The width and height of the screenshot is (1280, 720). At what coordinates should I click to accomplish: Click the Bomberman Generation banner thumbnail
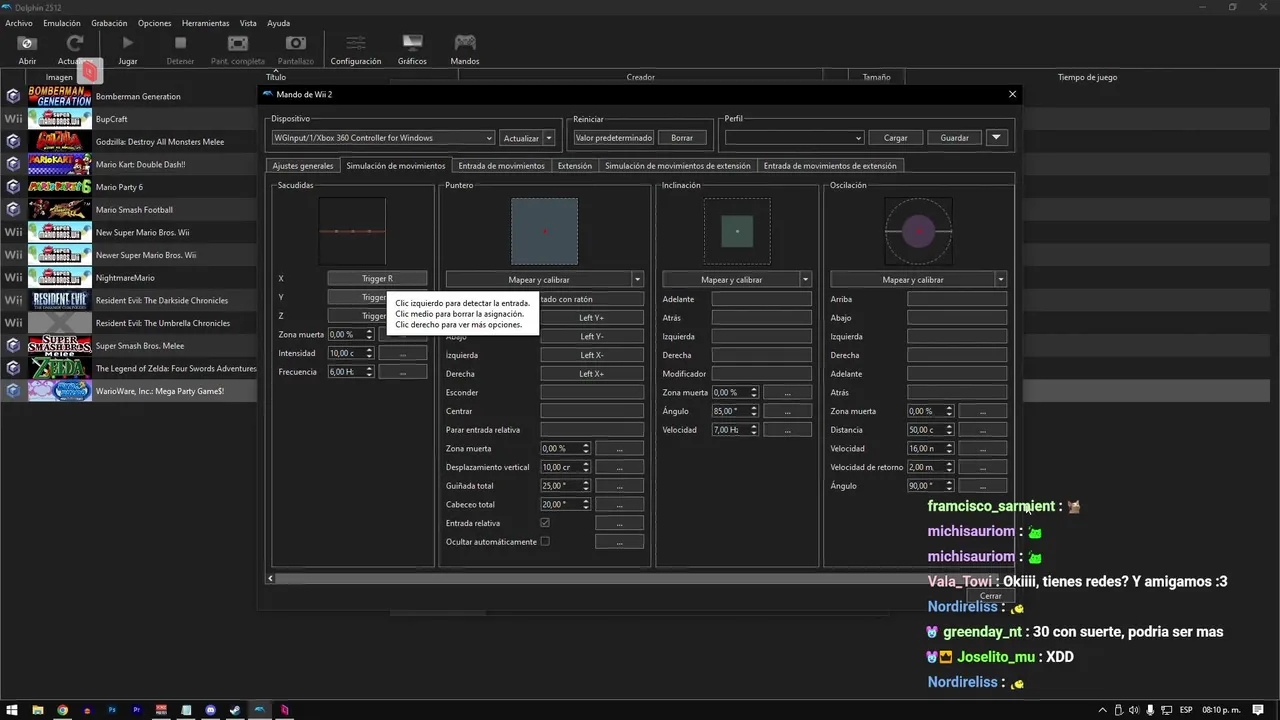tap(60, 96)
